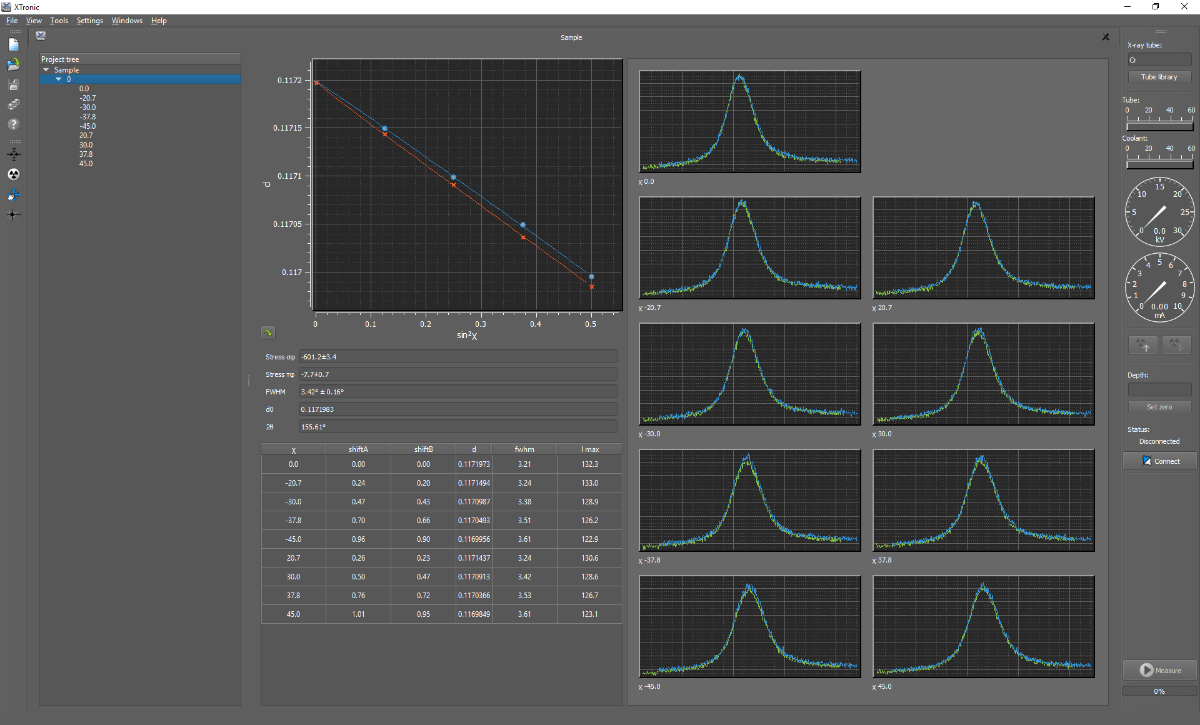The image size is (1200, 725).
Task: Open the Settings menu
Action: pos(89,20)
